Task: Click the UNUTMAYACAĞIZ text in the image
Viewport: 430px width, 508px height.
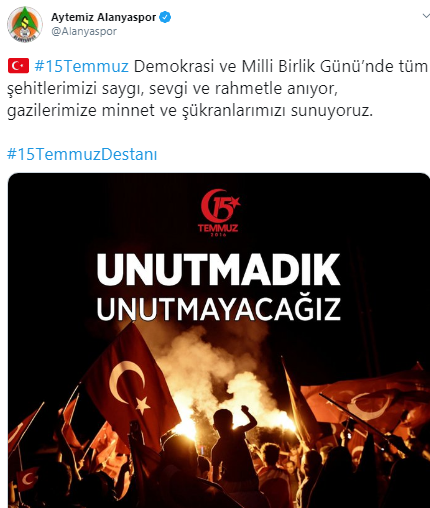Action: click(x=219, y=309)
